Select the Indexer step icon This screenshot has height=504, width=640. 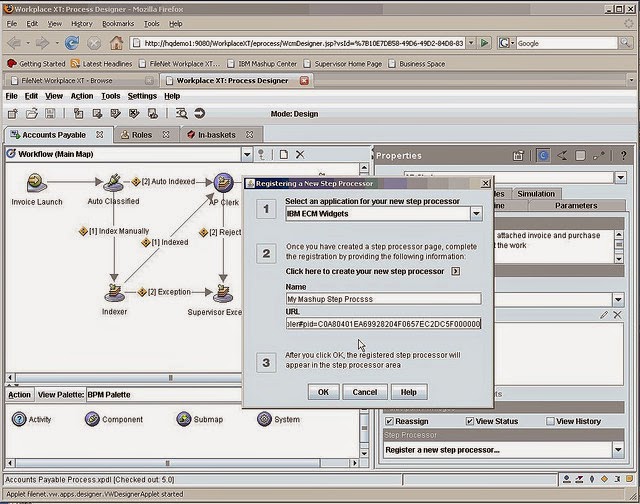(115, 292)
